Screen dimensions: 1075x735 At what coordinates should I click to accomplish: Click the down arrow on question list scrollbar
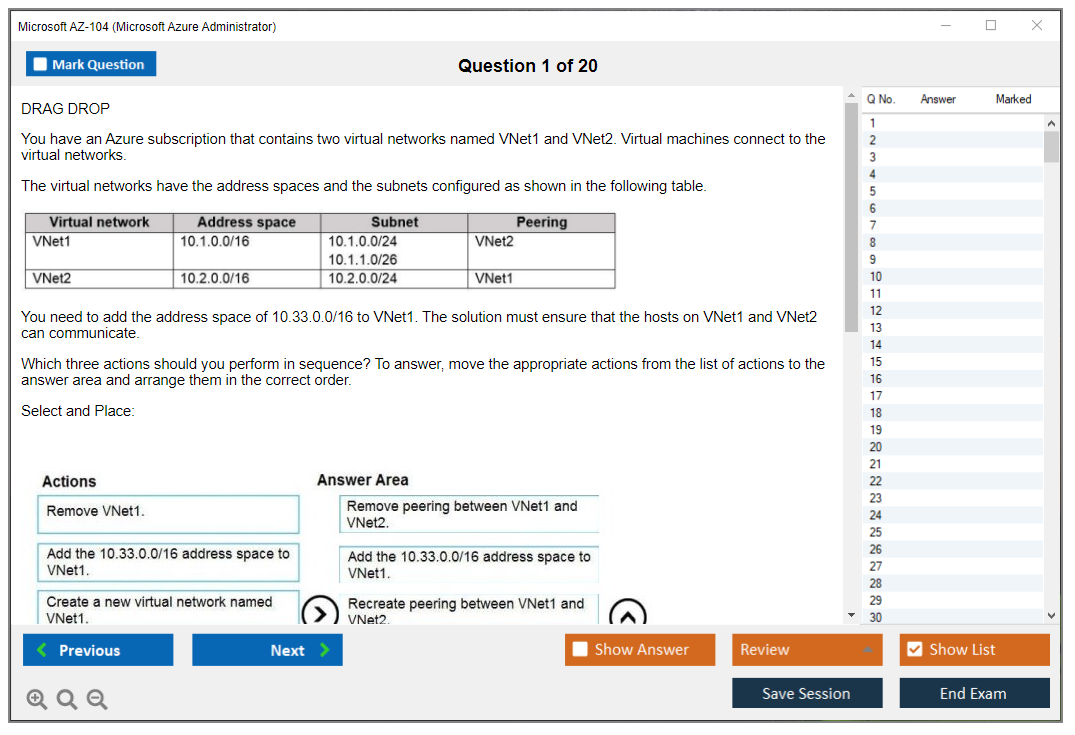[x=1051, y=615]
